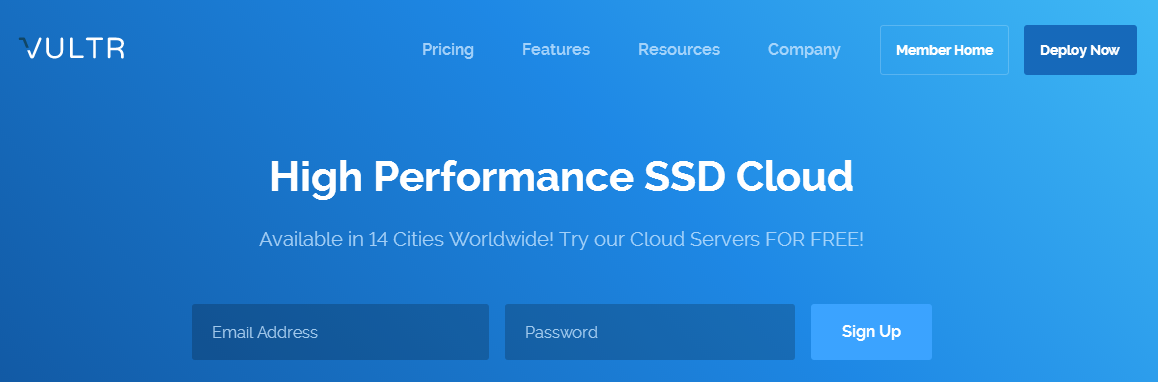Click the Deploy Now button

[1080, 50]
